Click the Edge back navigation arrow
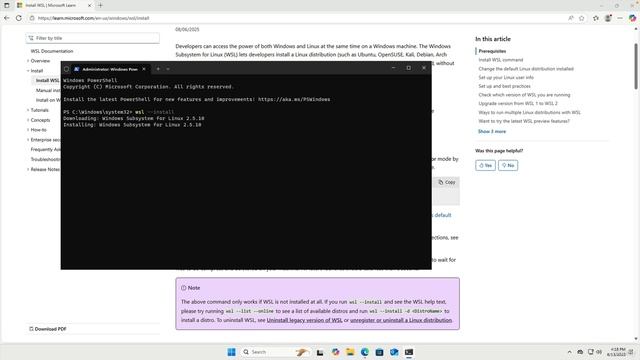 7,18
